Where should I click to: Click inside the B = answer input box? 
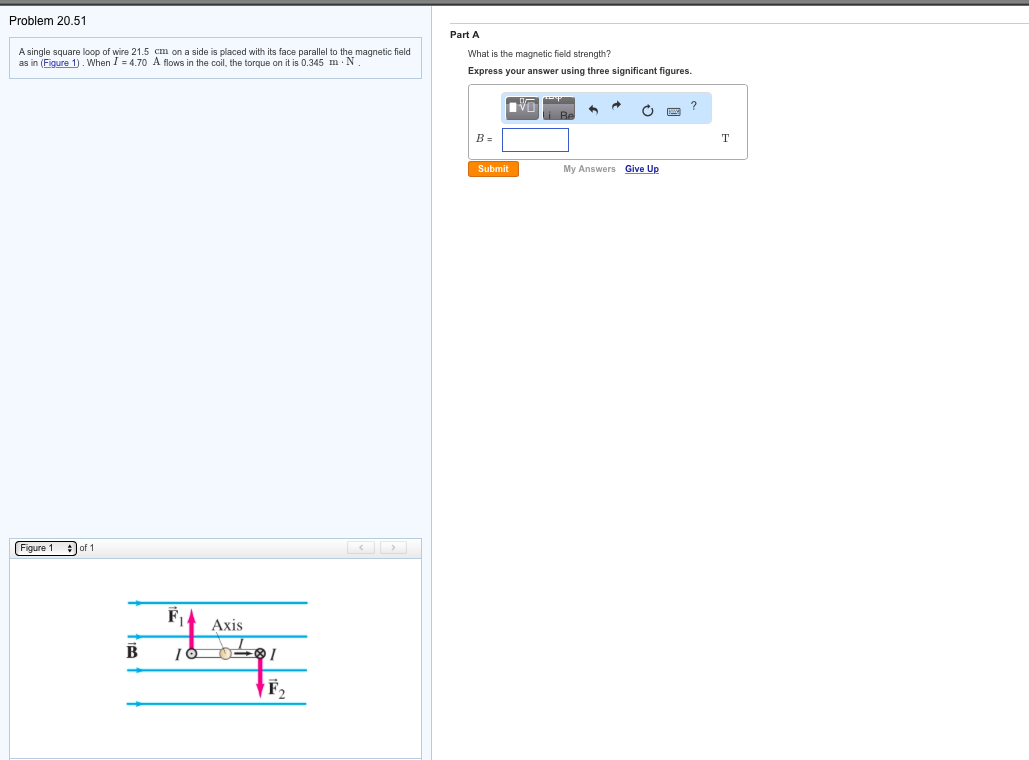[x=535, y=140]
